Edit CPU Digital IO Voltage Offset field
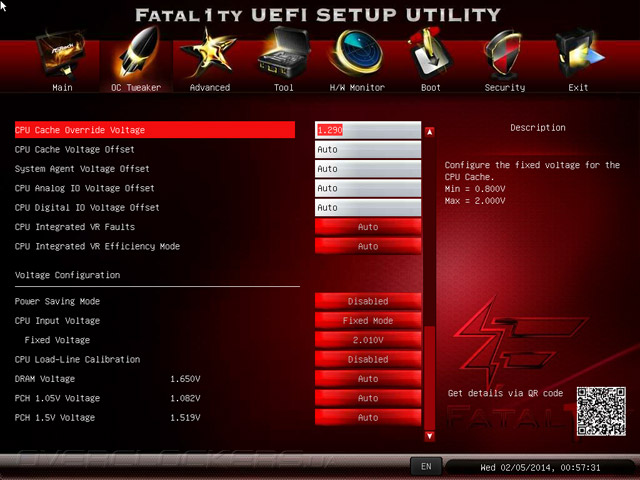640x480 pixels. [x=368, y=207]
